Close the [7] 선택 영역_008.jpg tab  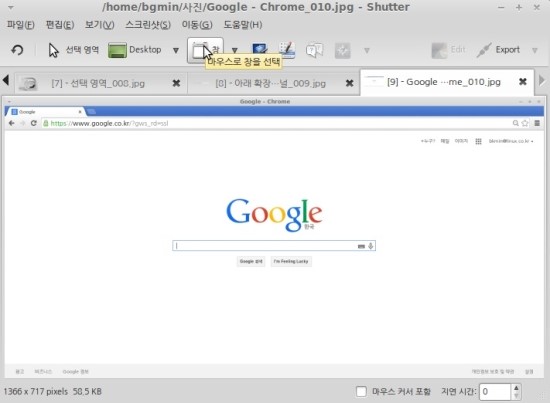coord(176,83)
